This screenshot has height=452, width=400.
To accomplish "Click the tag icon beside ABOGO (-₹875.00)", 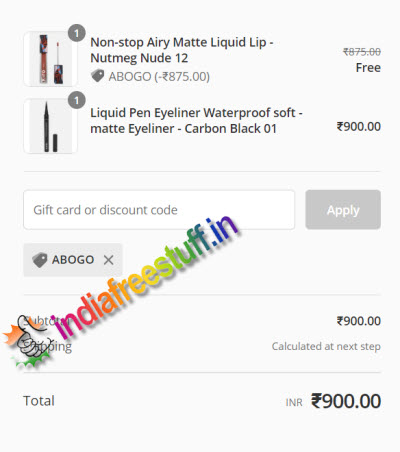I will tap(98, 76).
